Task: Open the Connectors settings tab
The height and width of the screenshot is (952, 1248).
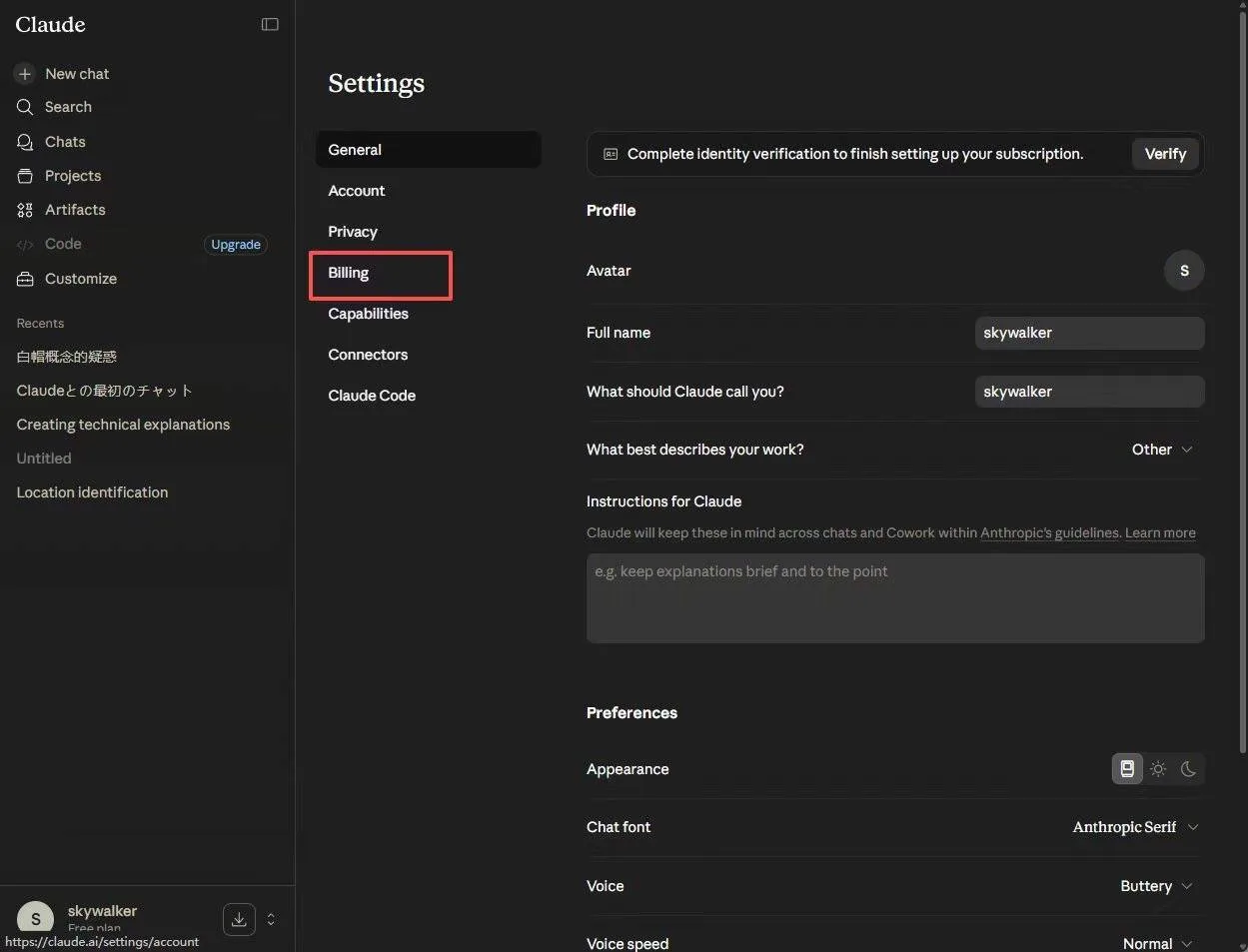Action: [428, 355]
